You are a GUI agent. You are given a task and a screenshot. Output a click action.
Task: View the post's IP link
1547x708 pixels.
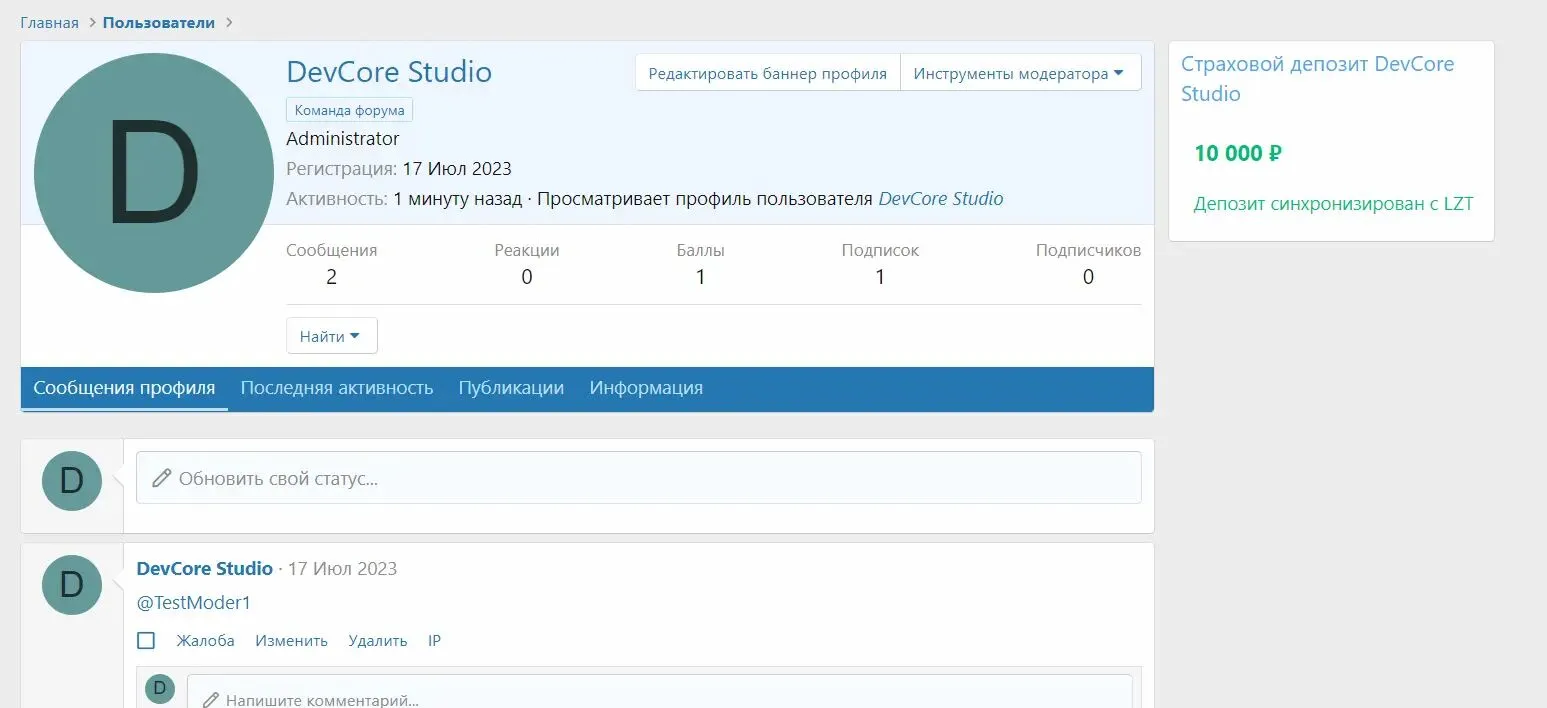[434, 641]
